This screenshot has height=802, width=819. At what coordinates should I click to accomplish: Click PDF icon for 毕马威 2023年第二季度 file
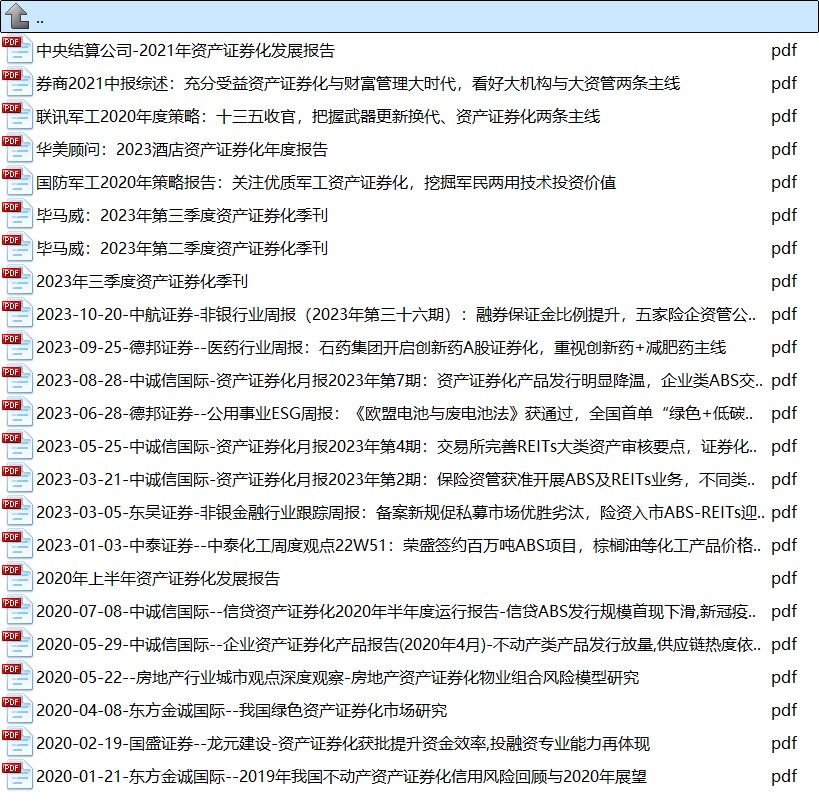[x=17, y=248]
